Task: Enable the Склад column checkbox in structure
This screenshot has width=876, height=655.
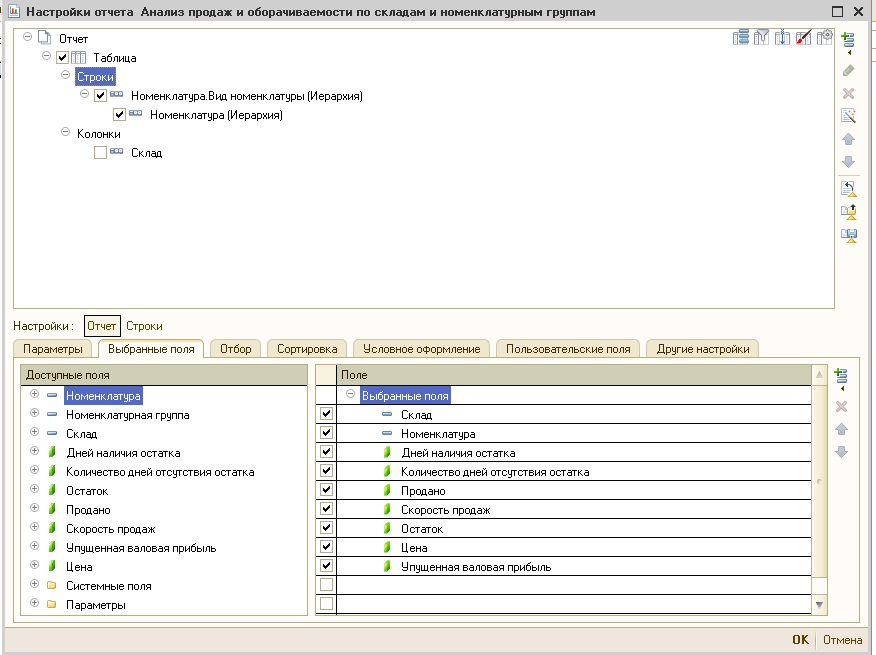Action: 100,153
